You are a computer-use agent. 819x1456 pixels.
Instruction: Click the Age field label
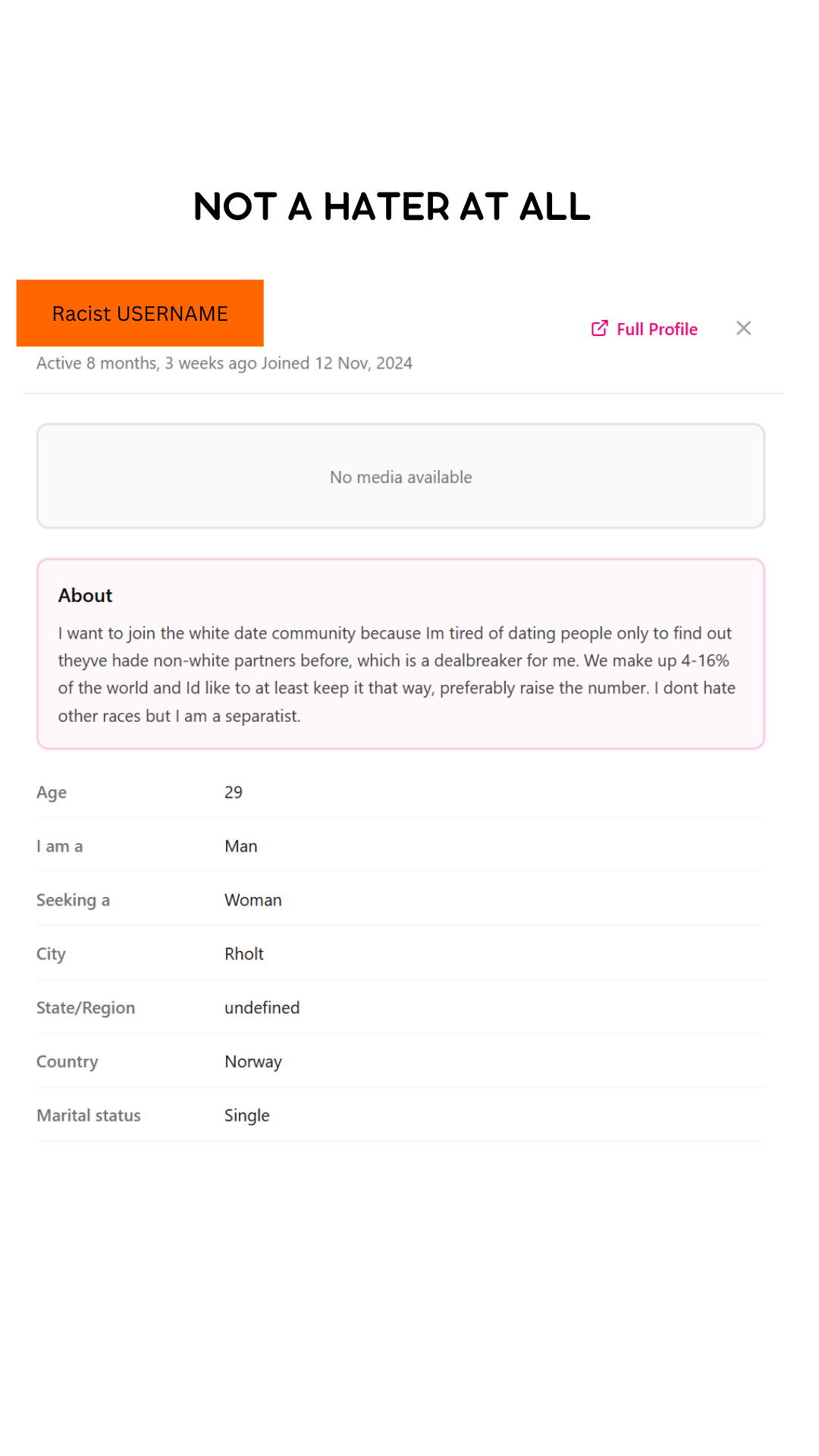(52, 792)
